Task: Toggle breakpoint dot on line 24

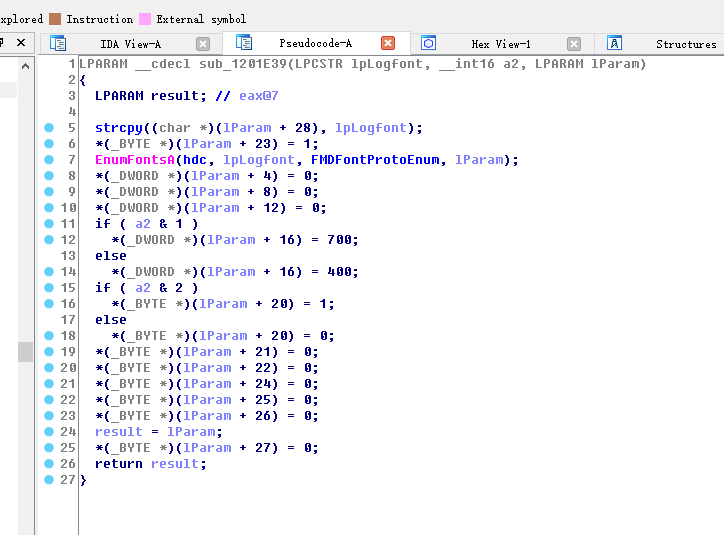Action: pyautogui.click(x=49, y=432)
